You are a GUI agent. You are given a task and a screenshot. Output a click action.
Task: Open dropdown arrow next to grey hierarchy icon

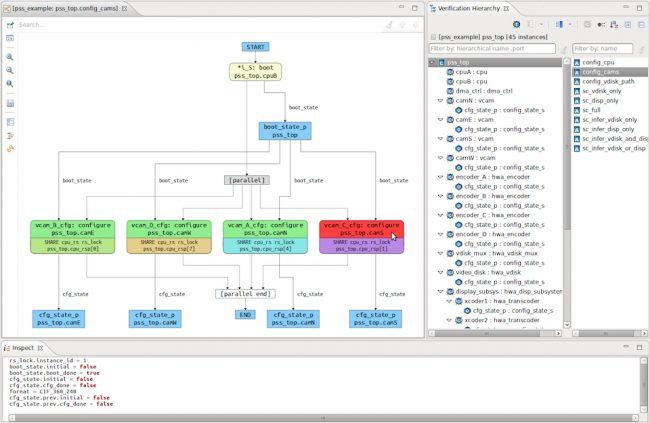[x=541, y=25]
